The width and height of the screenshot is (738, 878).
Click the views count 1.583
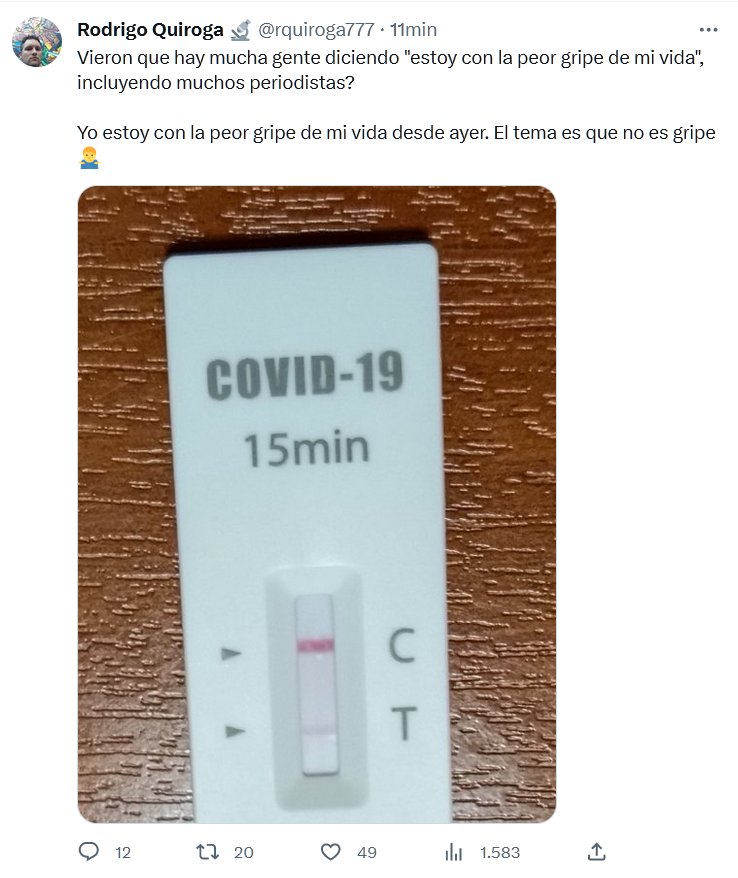tap(500, 853)
